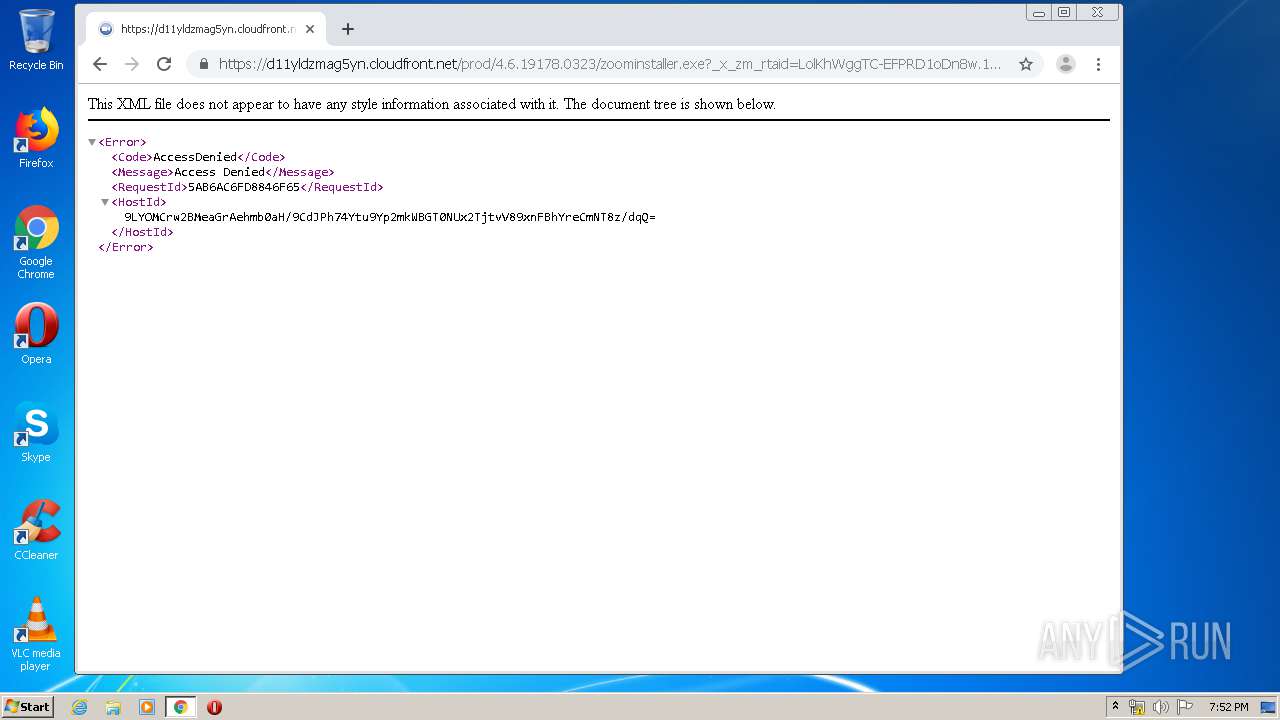Image resolution: width=1280 pixels, height=720 pixels.
Task: Open CCleaner desktop shortcut
Action: (36, 530)
